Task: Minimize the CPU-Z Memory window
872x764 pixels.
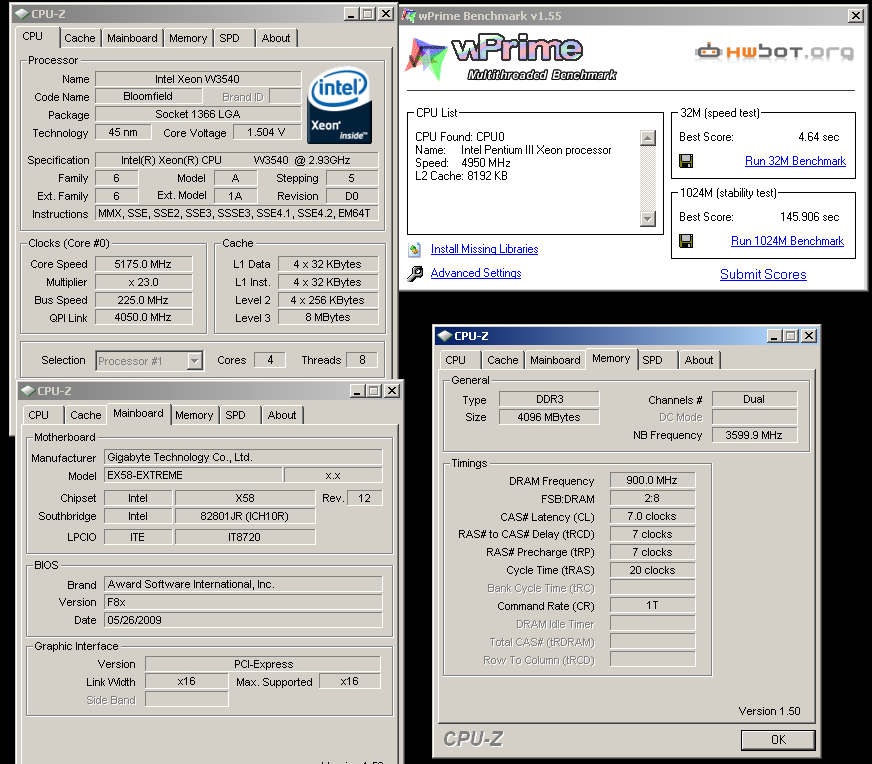Action: 775,336
